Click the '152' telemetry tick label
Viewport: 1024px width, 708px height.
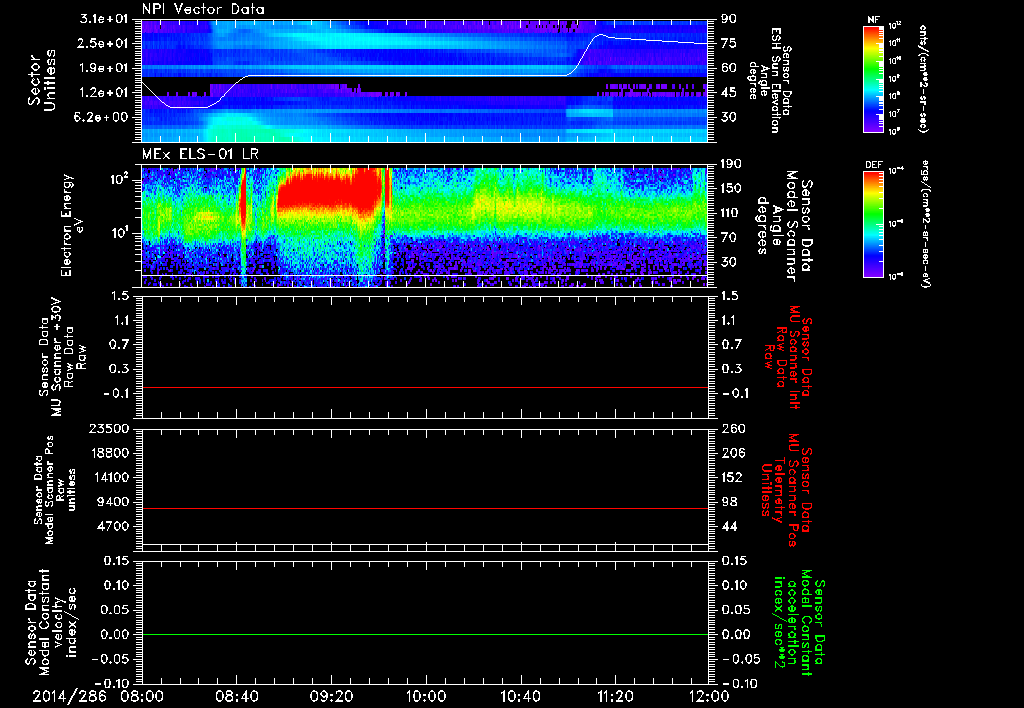pyautogui.click(x=732, y=477)
